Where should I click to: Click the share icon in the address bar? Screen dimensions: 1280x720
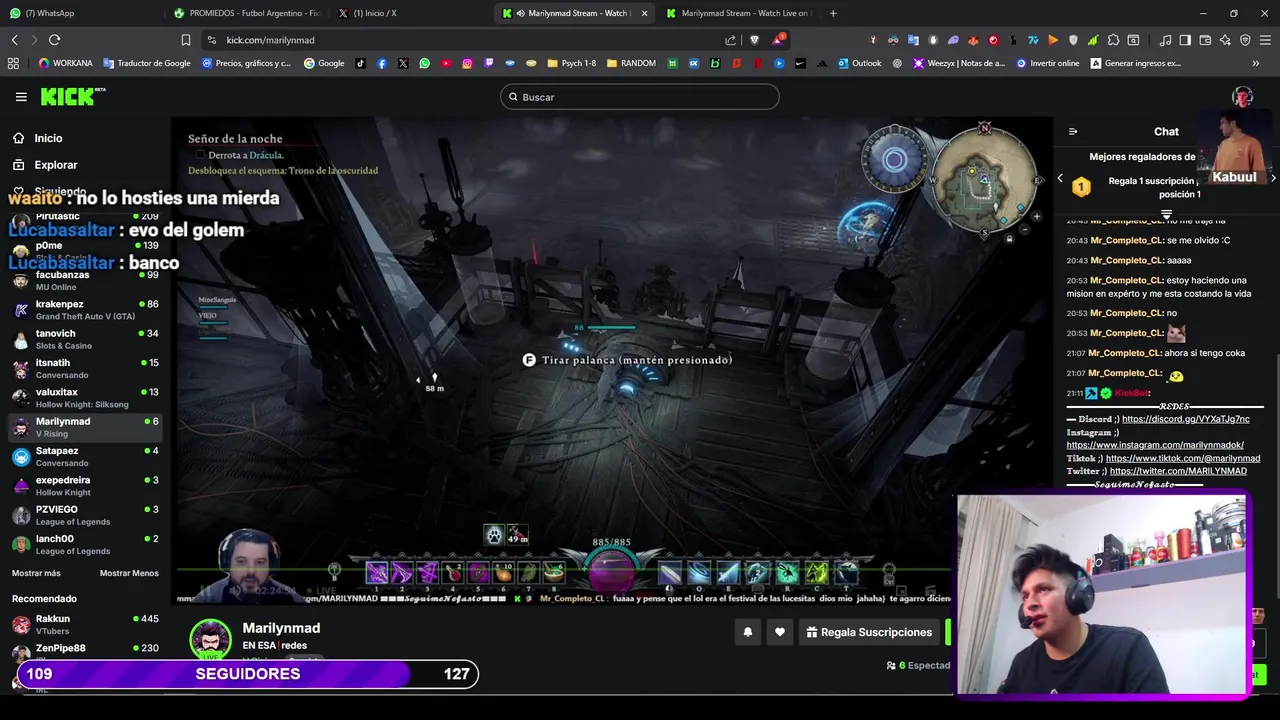click(x=730, y=40)
